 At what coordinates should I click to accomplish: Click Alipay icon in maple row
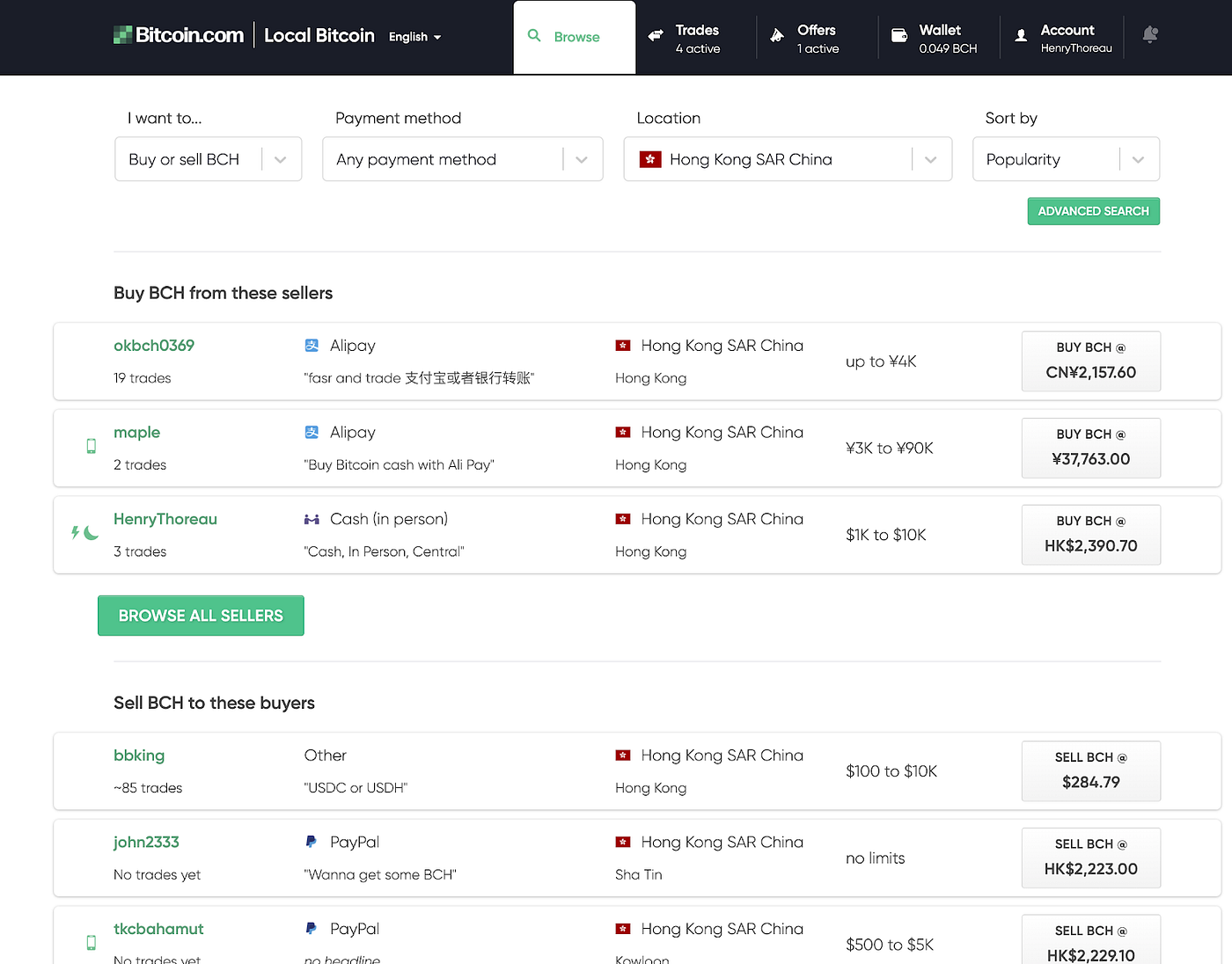pyautogui.click(x=312, y=433)
